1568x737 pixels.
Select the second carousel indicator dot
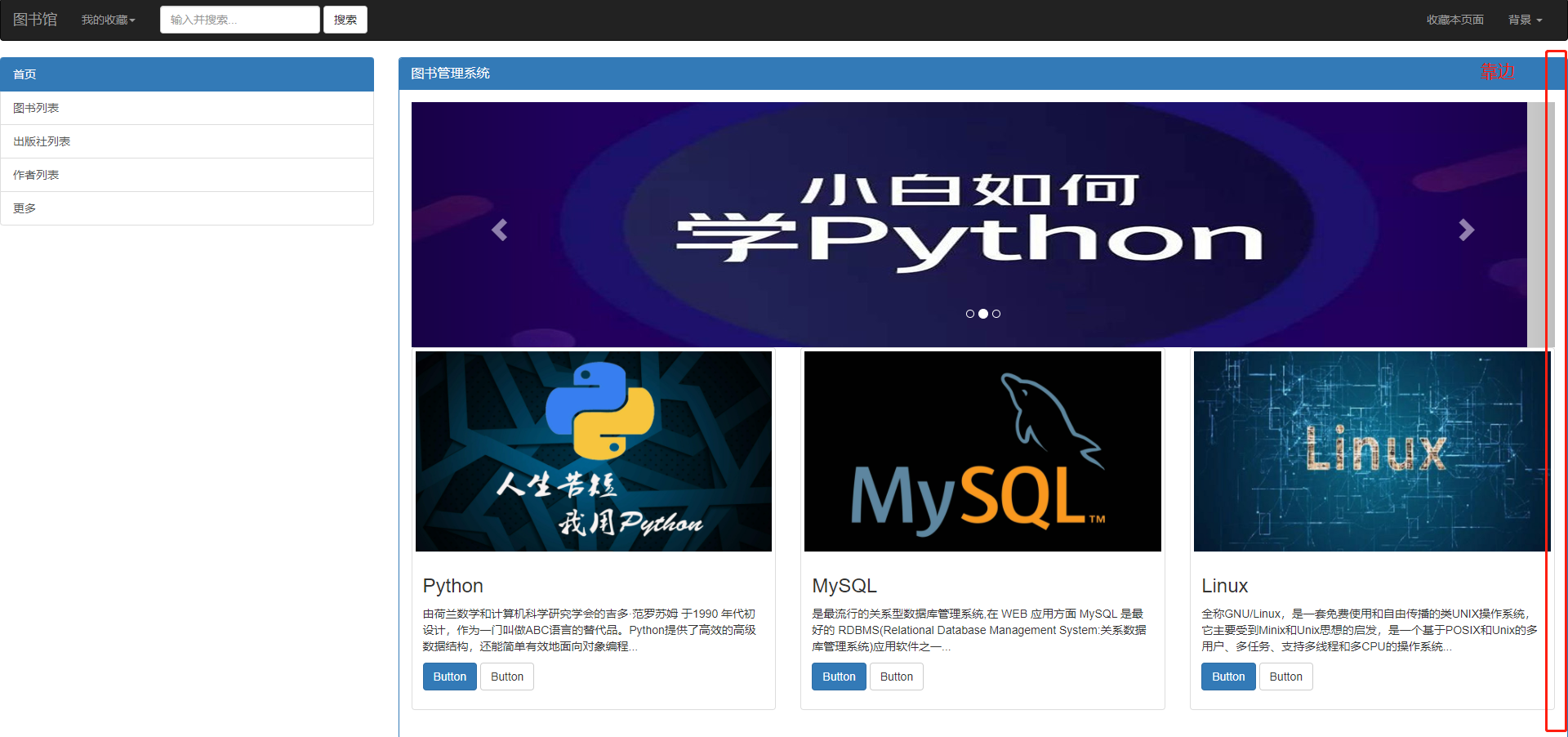pyautogui.click(x=983, y=314)
